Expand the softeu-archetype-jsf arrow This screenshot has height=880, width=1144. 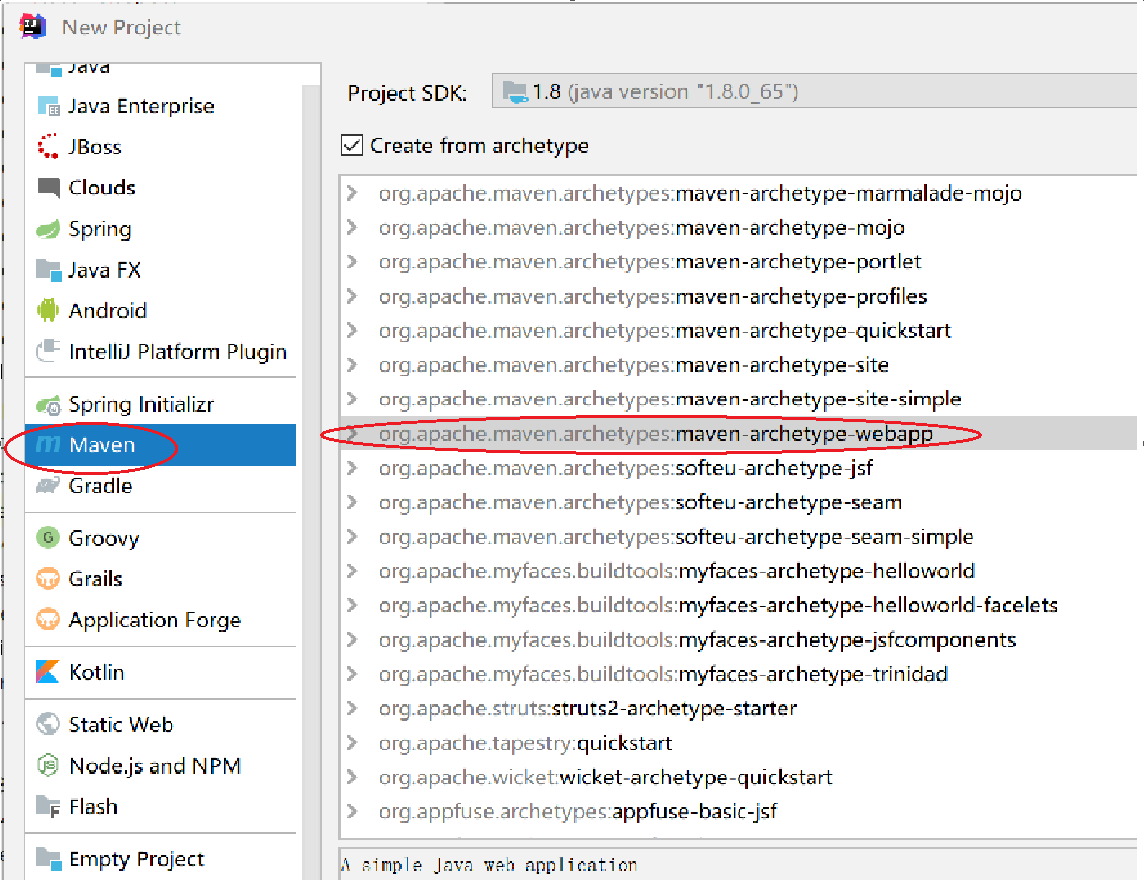click(x=352, y=468)
